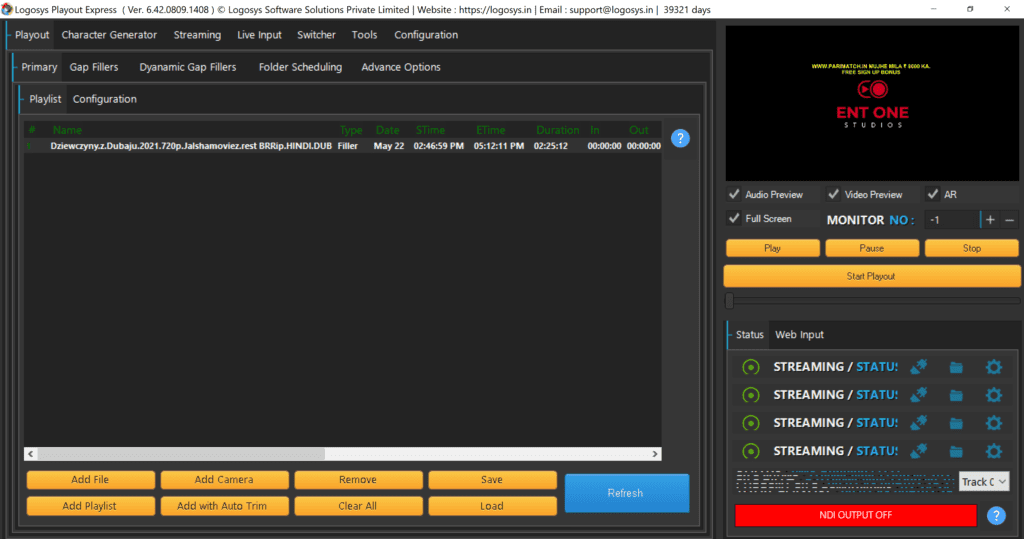The image size is (1024, 539).
Task: Click the Add Playlist button
Action: point(90,506)
